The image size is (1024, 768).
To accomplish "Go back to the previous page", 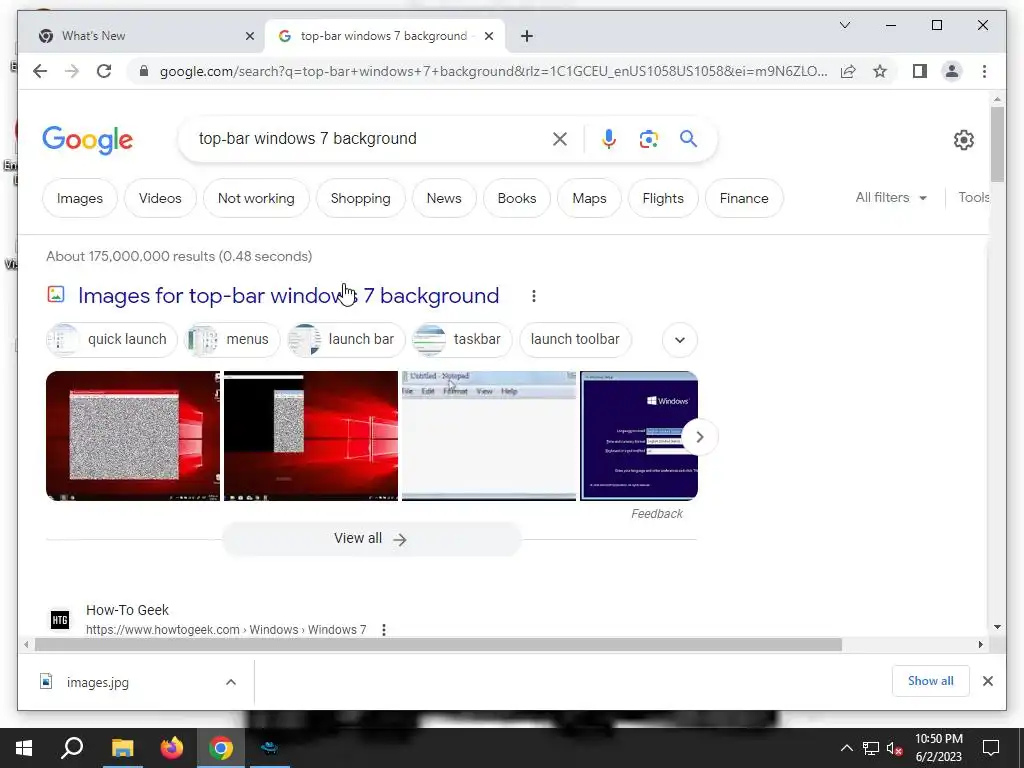I will coord(40,71).
